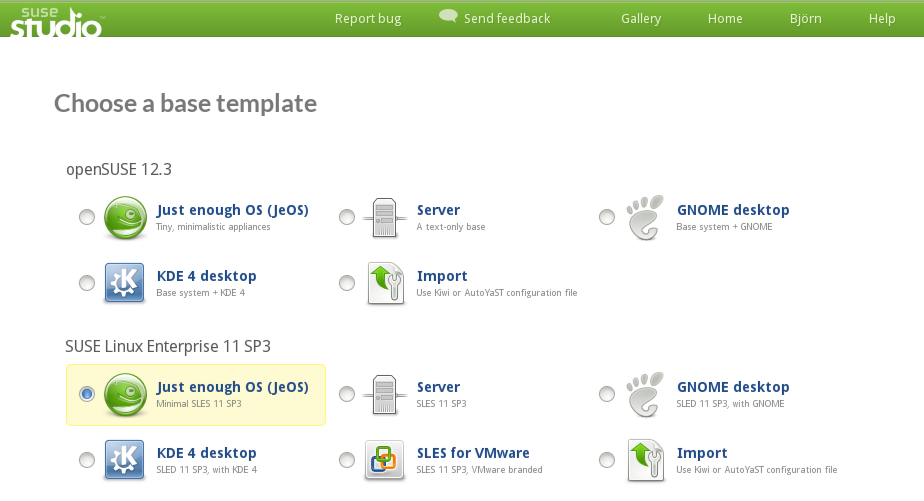Click the openSUSE Import document icon
Viewport: 924px width, 501px height.
[x=385, y=284]
